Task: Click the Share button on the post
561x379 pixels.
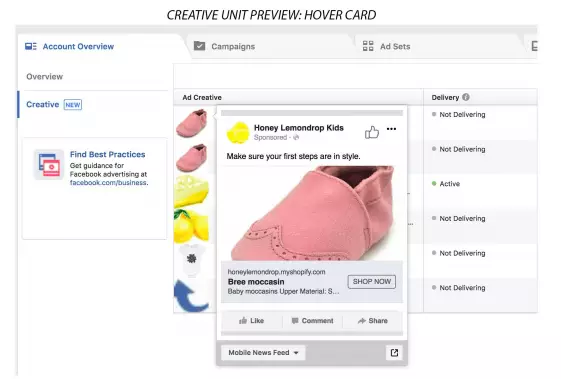Action: (x=373, y=321)
